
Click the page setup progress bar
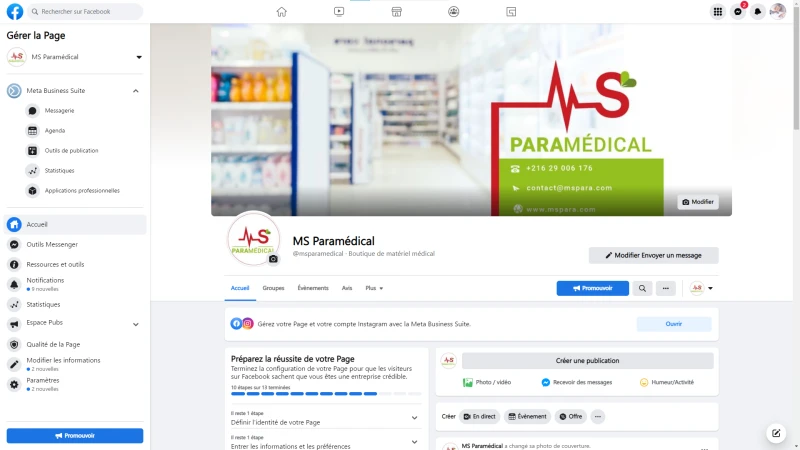click(326, 394)
